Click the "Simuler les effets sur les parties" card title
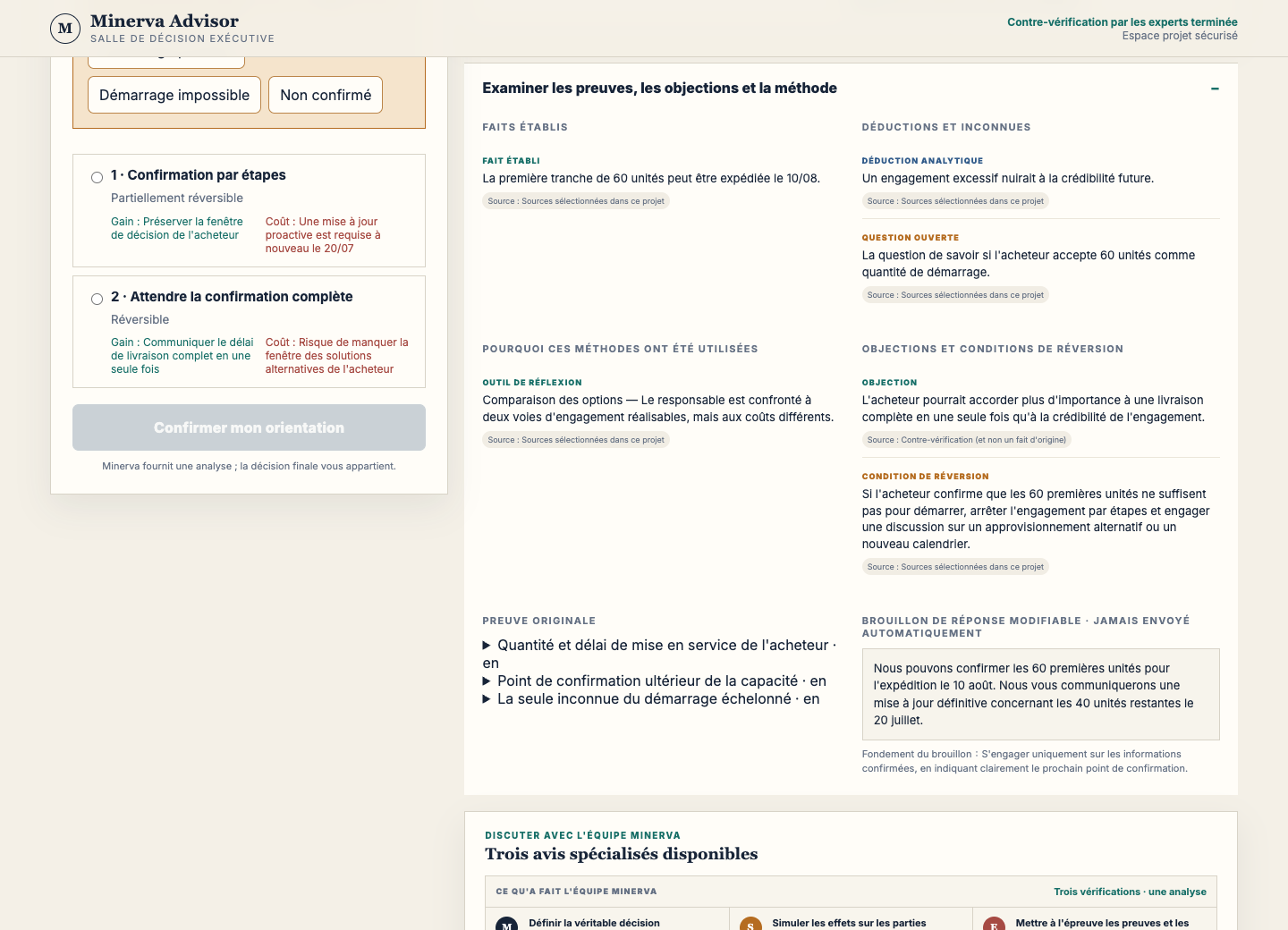Screen dimensions: 1288x930 pos(849,923)
